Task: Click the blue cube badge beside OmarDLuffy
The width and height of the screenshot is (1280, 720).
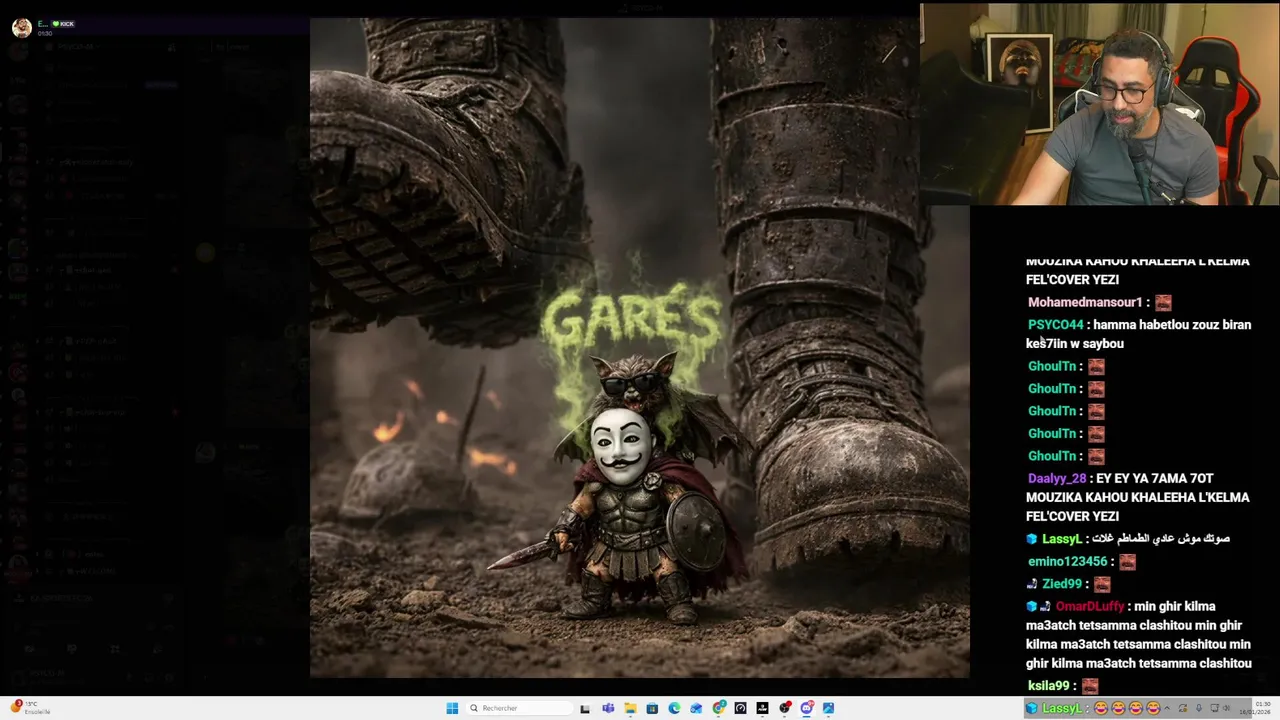Action: (1032, 607)
